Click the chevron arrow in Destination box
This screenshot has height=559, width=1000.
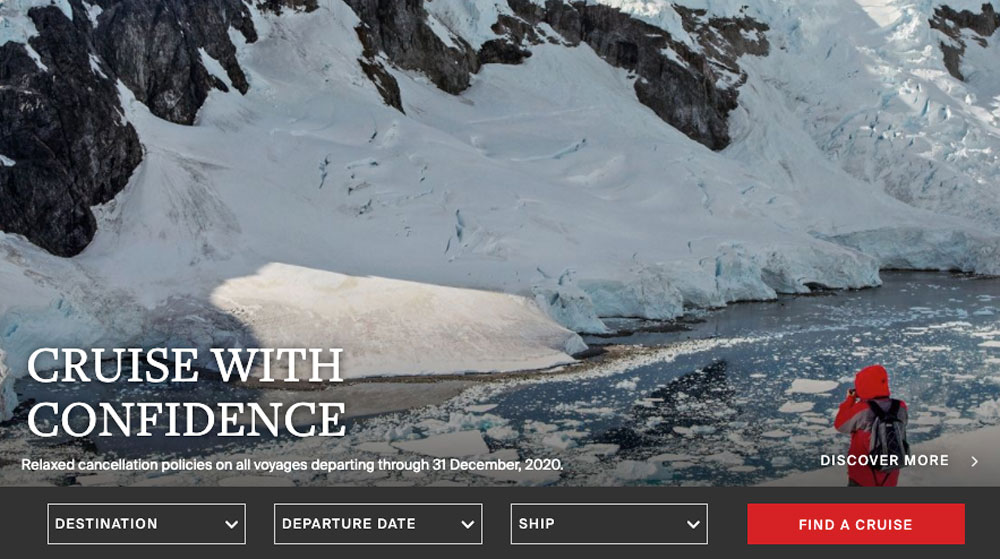click(x=232, y=525)
